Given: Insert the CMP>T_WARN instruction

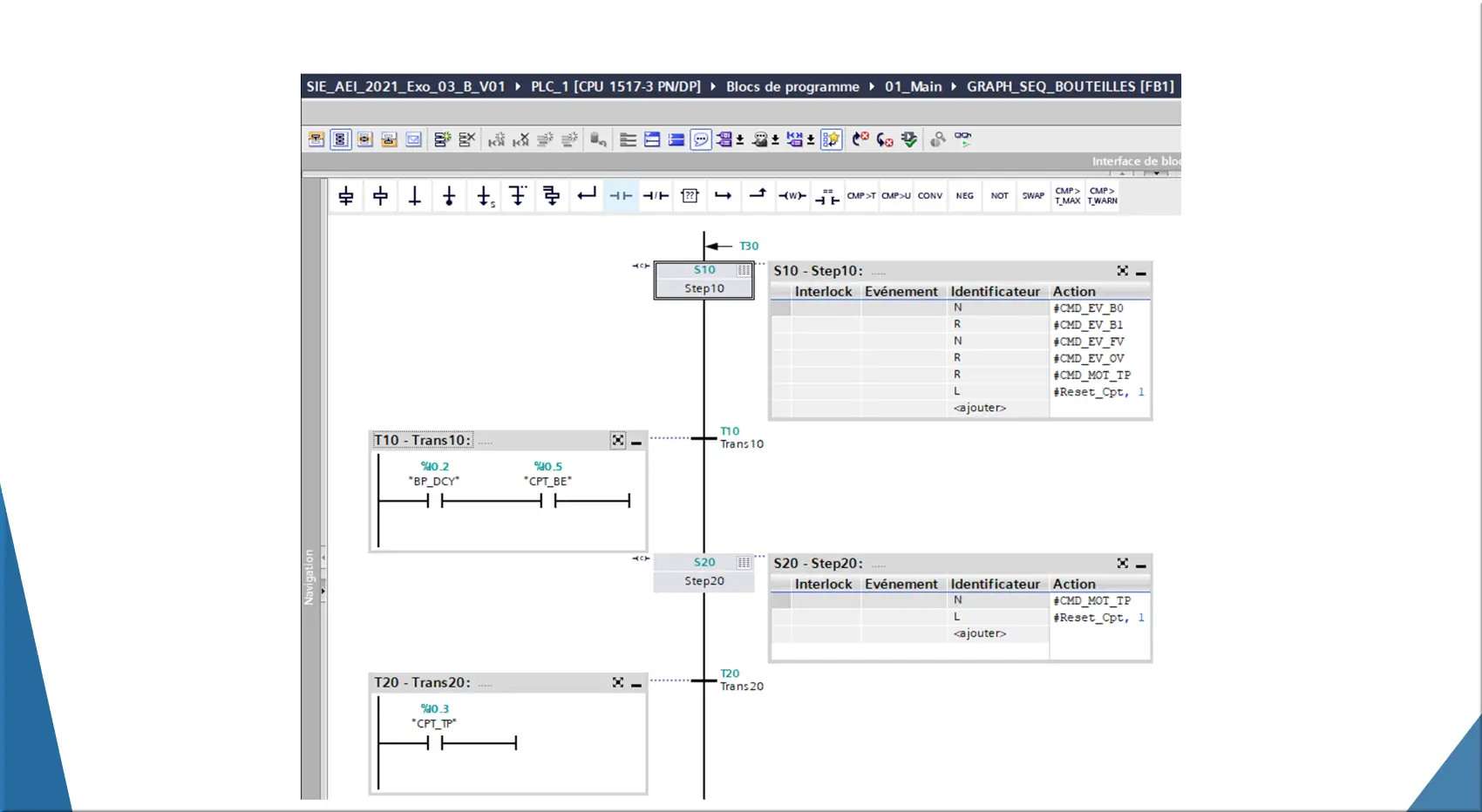Looking at the screenshot, I should (1102, 196).
